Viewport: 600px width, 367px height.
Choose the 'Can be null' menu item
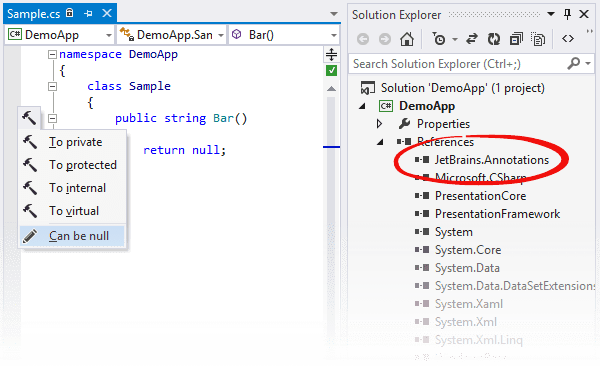point(72,236)
